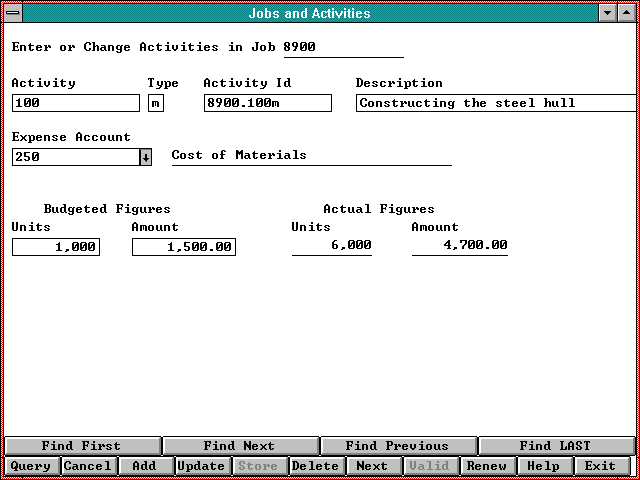Image resolution: width=640 pixels, height=480 pixels.
Task: Open the window system menu box
Action: click(x=13, y=13)
